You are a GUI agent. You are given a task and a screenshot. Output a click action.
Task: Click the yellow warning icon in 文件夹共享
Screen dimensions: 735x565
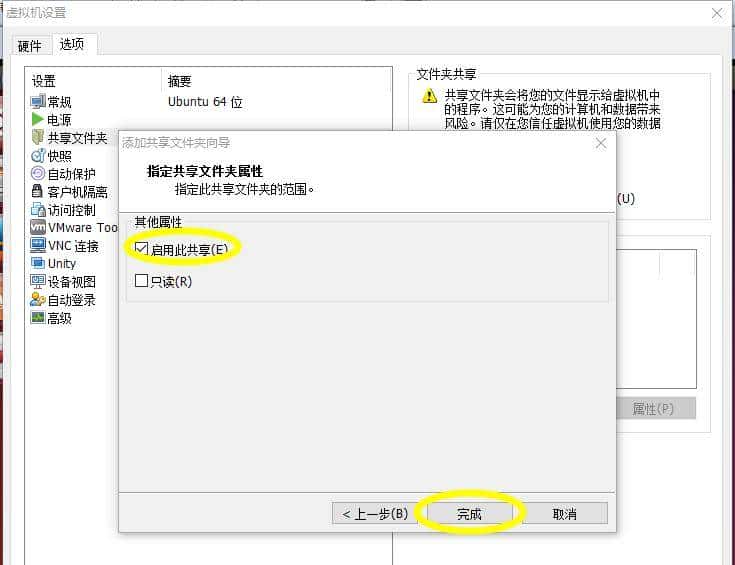click(429, 96)
